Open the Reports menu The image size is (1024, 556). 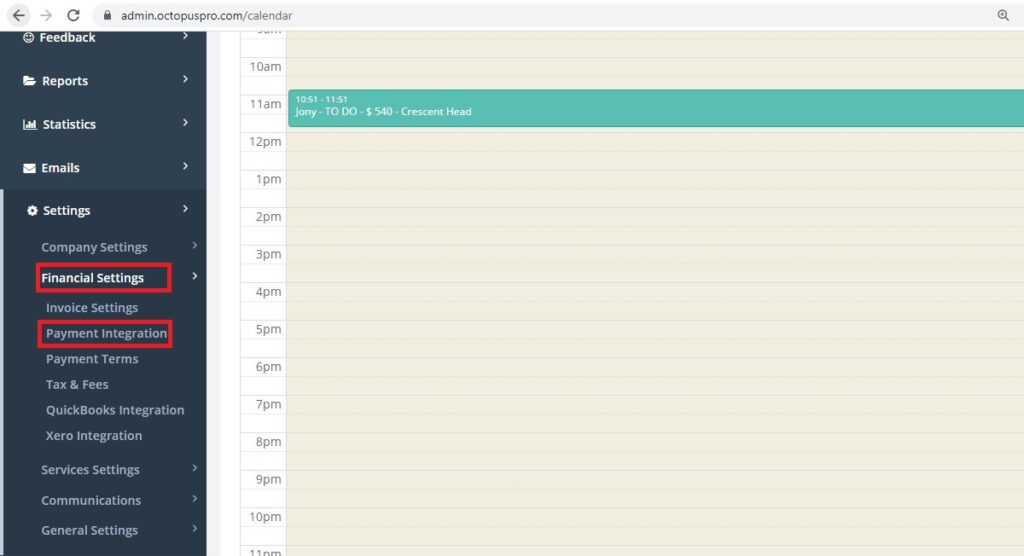(65, 80)
